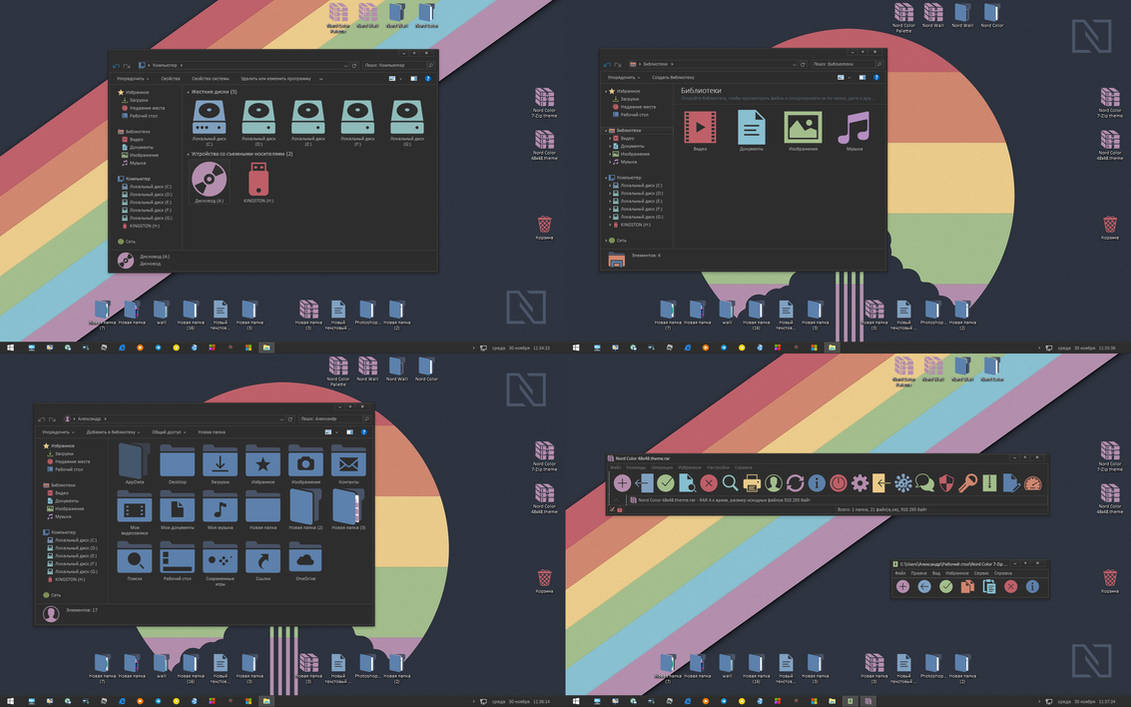Click the printer icon in WinRAR toolbar
This screenshot has width=1131, height=707.
752,483
